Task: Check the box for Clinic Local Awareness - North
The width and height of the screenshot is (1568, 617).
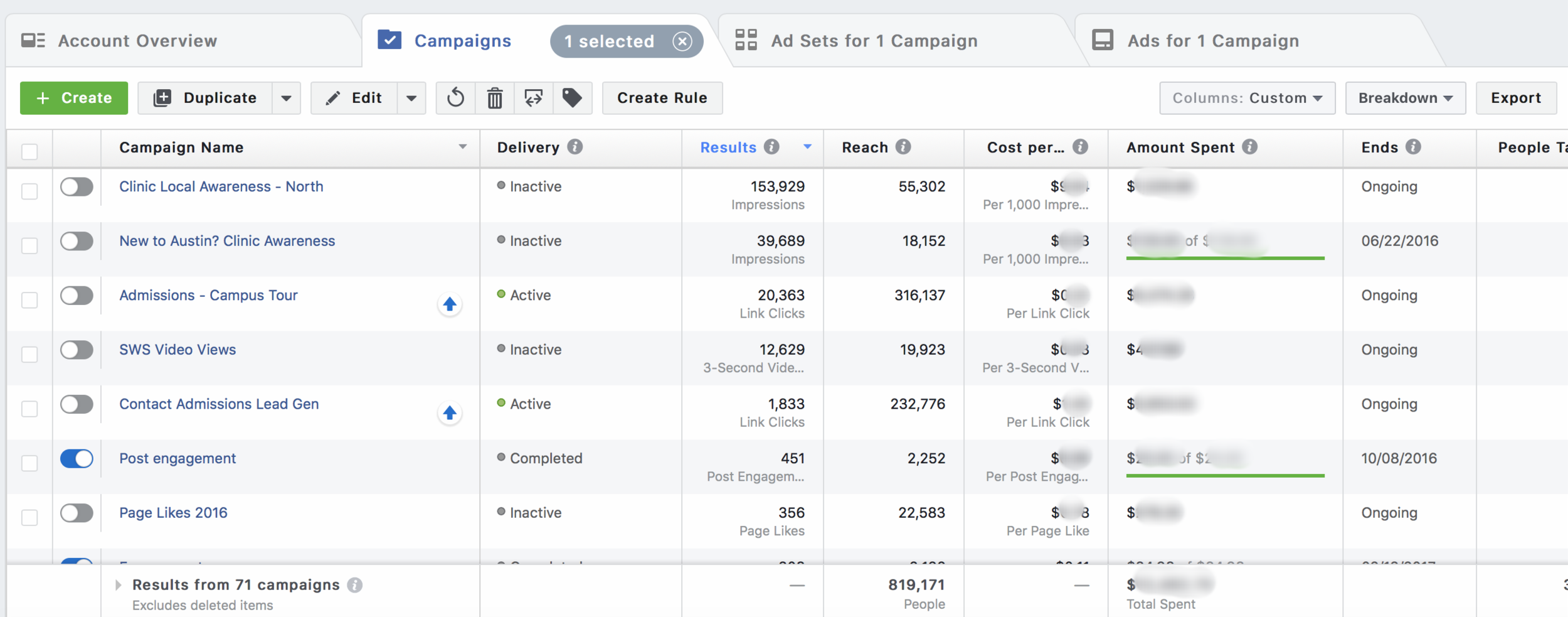Action: coord(29,191)
